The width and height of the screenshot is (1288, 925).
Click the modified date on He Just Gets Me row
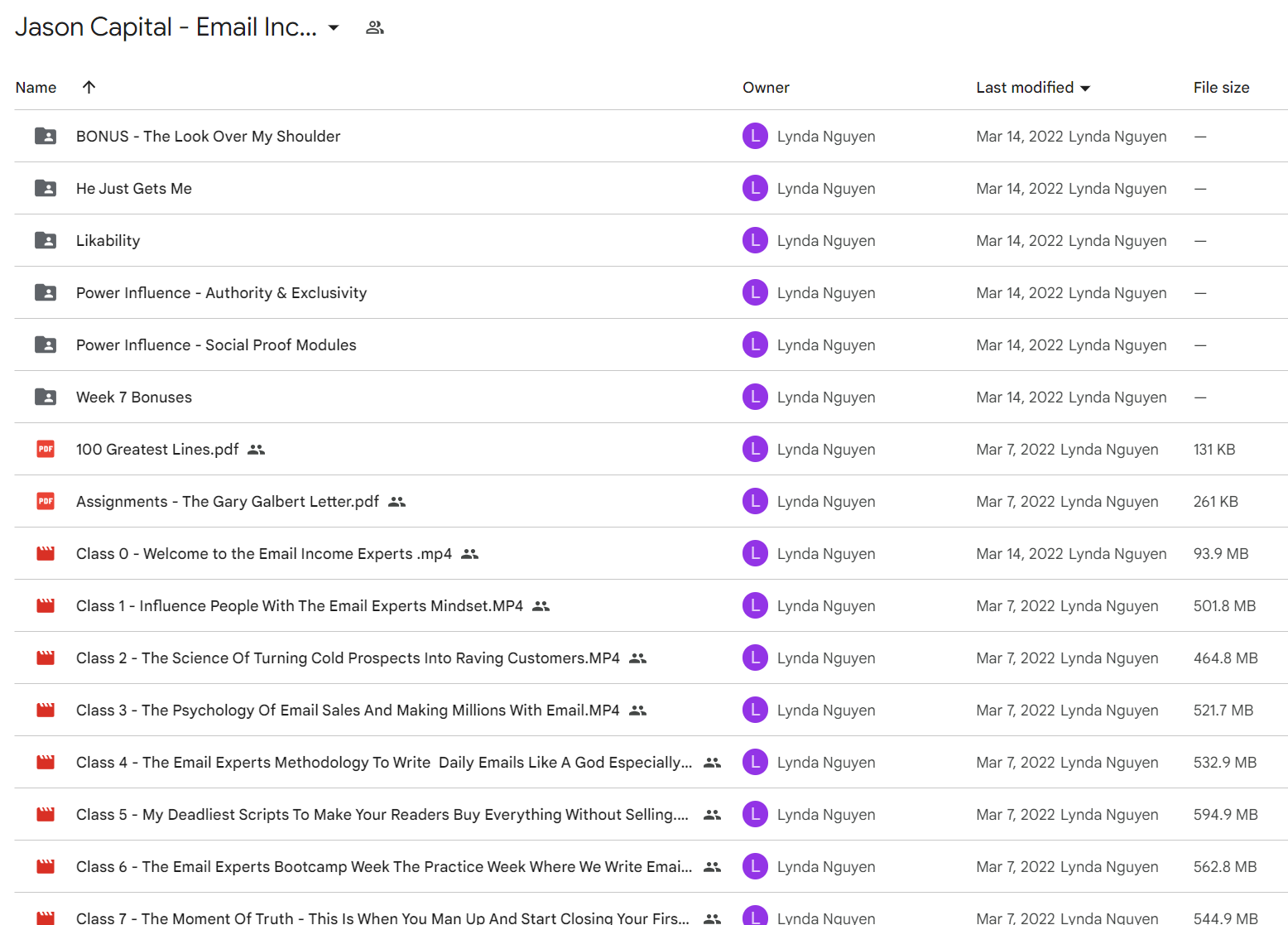1020,188
